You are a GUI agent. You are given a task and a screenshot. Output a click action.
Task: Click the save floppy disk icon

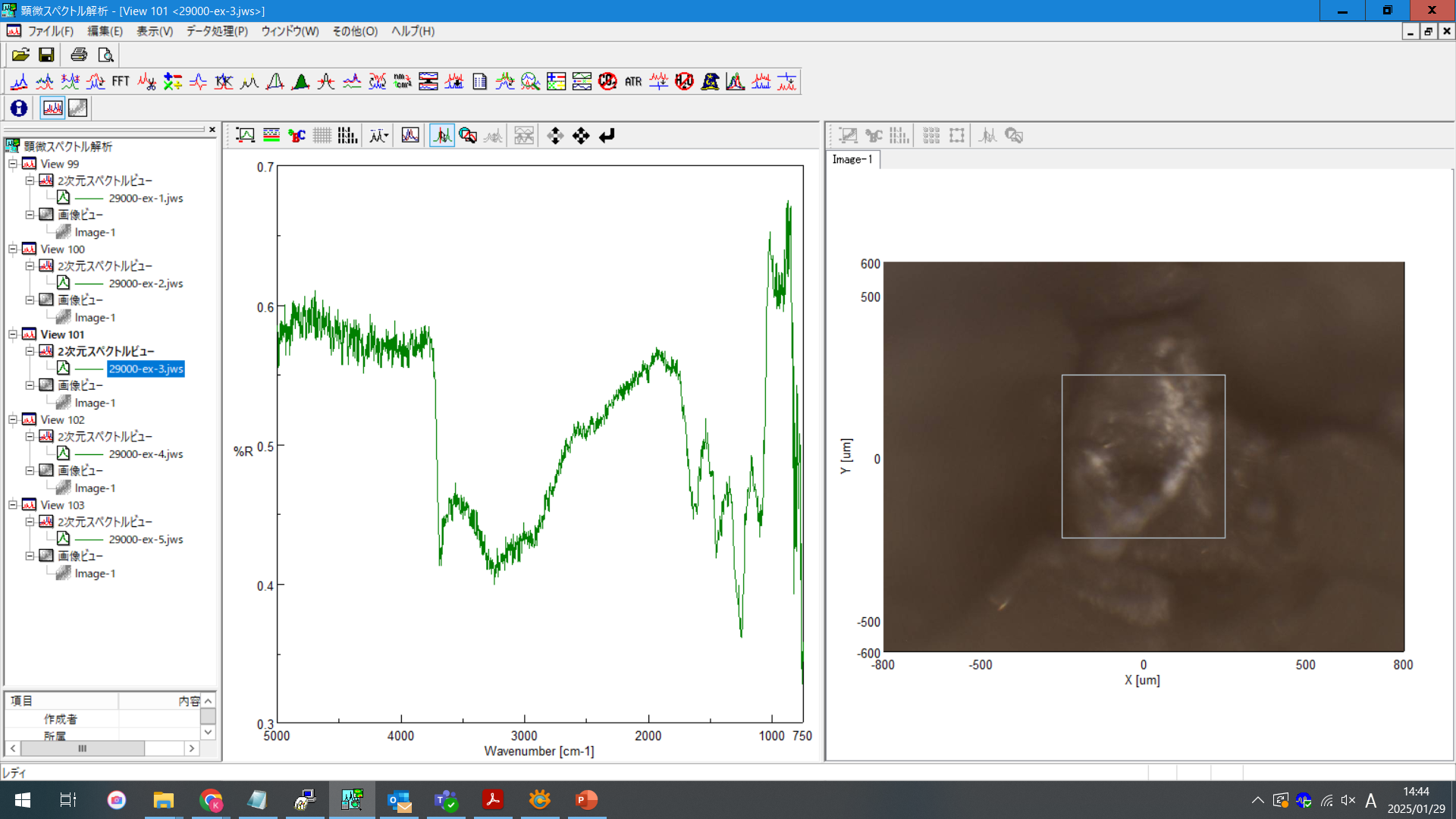coord(46,55)
